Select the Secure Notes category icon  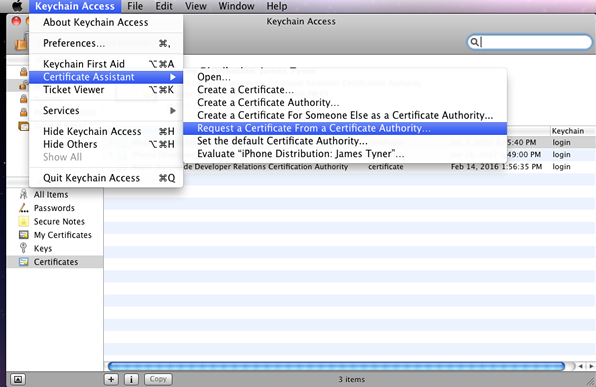(x=24, y=221)
